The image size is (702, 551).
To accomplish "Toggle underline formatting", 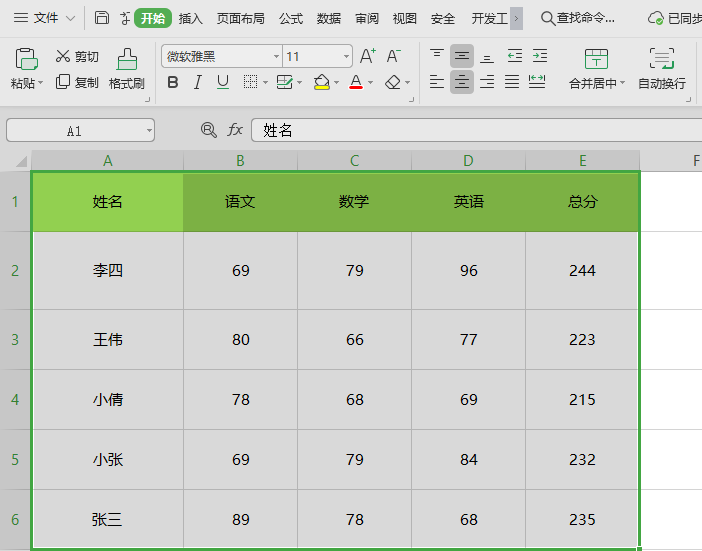I will pos(222,82).
